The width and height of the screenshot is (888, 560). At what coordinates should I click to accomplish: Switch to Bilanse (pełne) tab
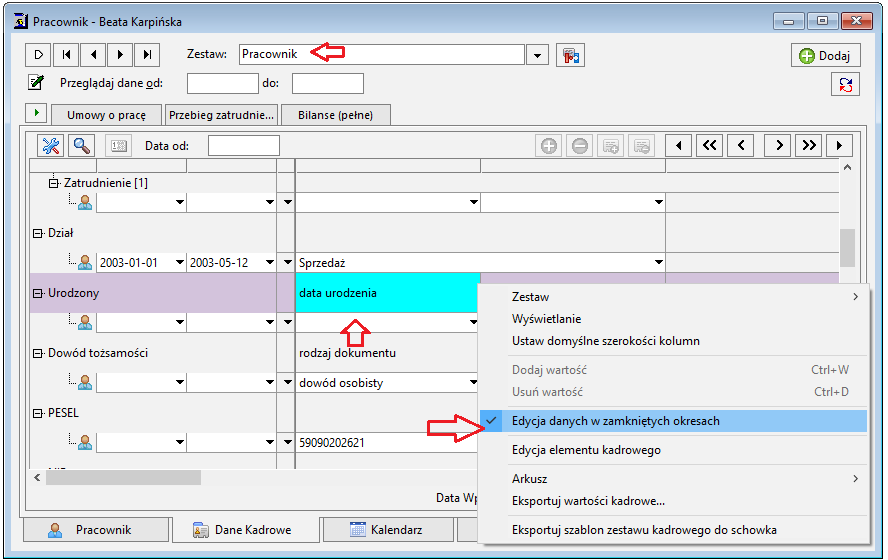(335, 115)
